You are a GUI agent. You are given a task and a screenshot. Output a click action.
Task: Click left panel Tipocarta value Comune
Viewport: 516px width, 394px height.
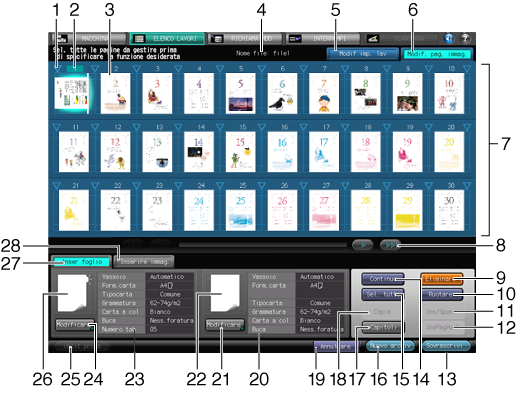click(x=170, y=294)
